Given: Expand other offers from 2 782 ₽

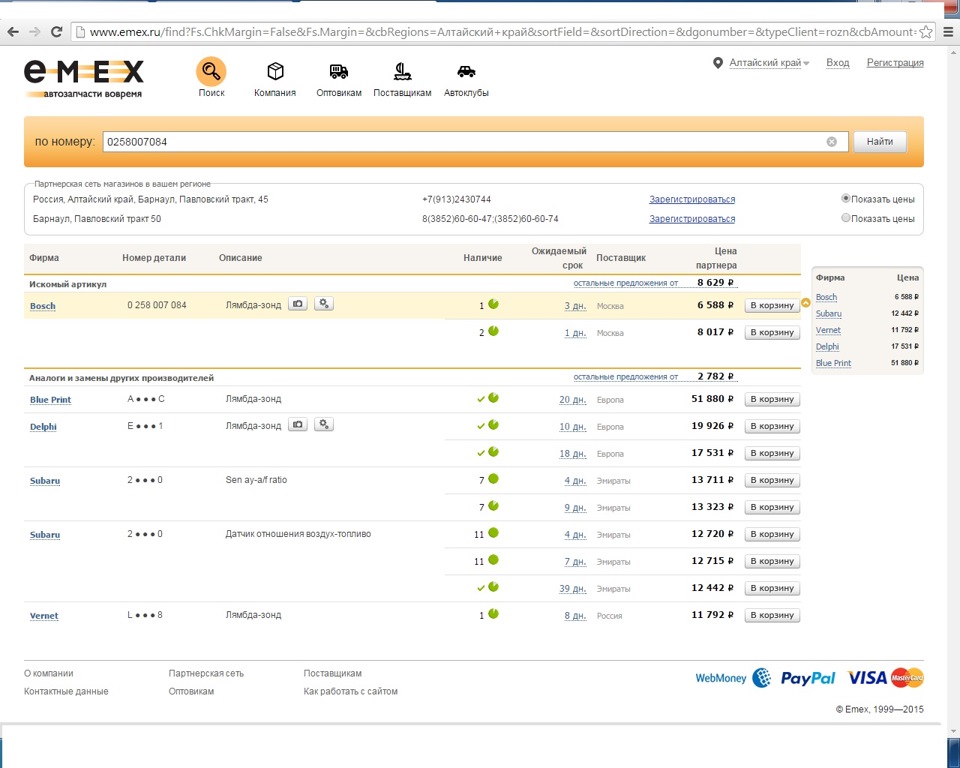Looking at the screenshot, I should coord(625,377).
